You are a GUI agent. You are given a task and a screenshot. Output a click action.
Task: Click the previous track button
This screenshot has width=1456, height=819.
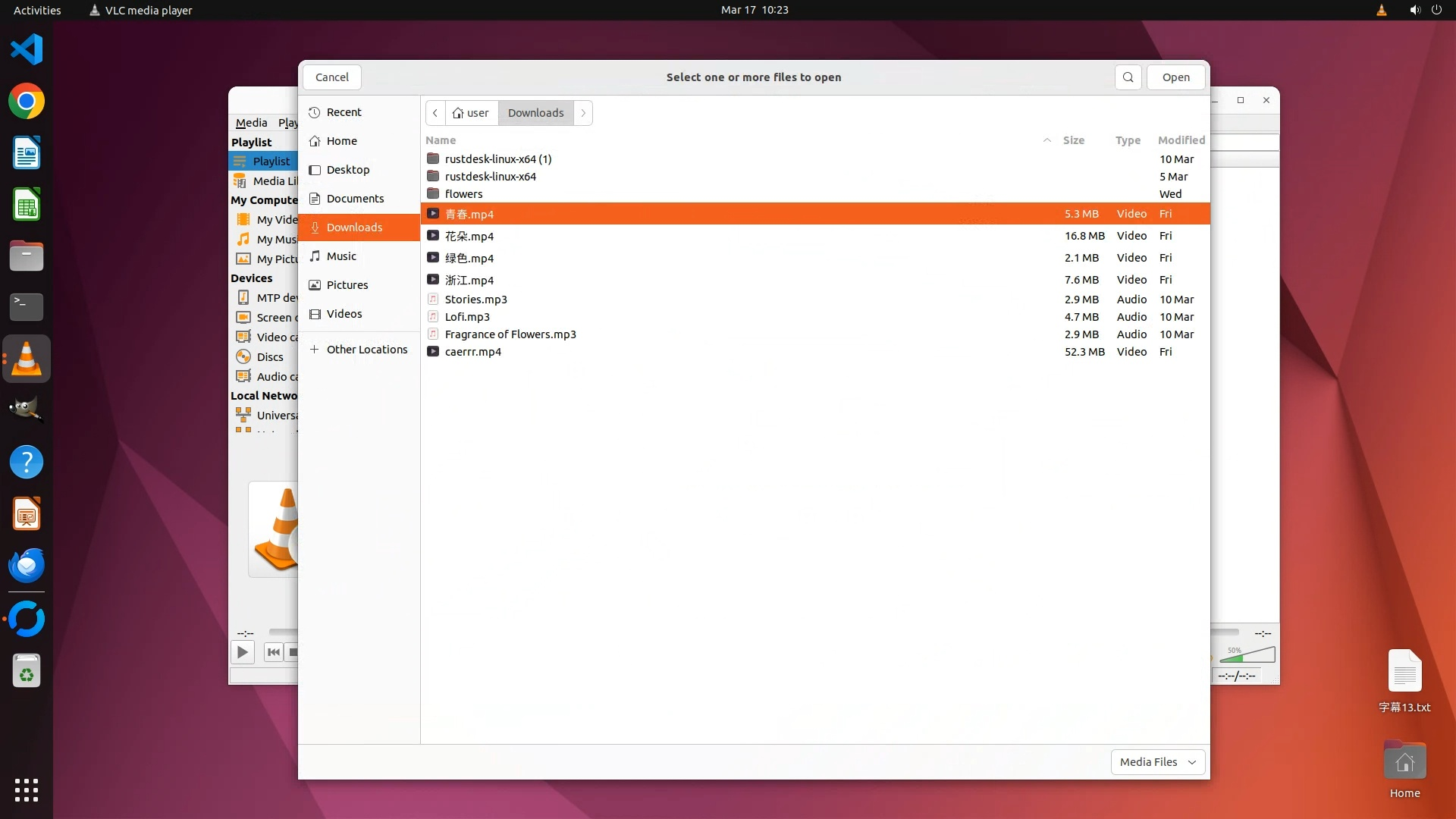pos(274,652)
